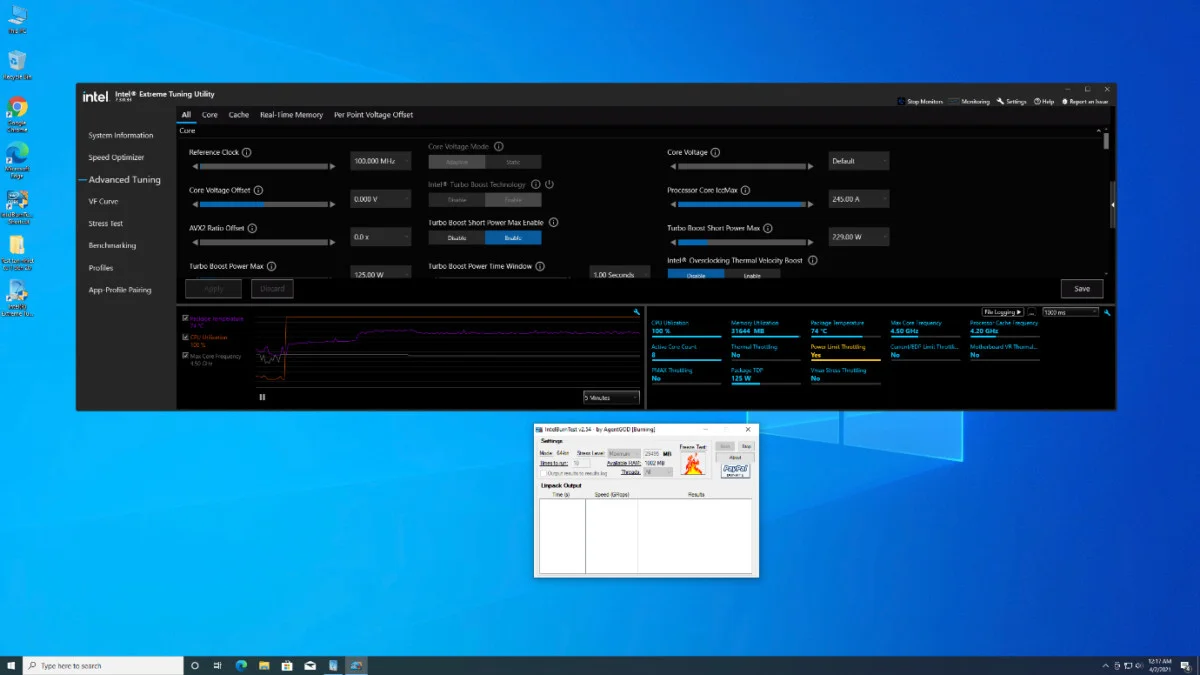Screen dimensions: 1200x675
Task: Open Stress Test in XTU sidebar
Action: (106, 224)
